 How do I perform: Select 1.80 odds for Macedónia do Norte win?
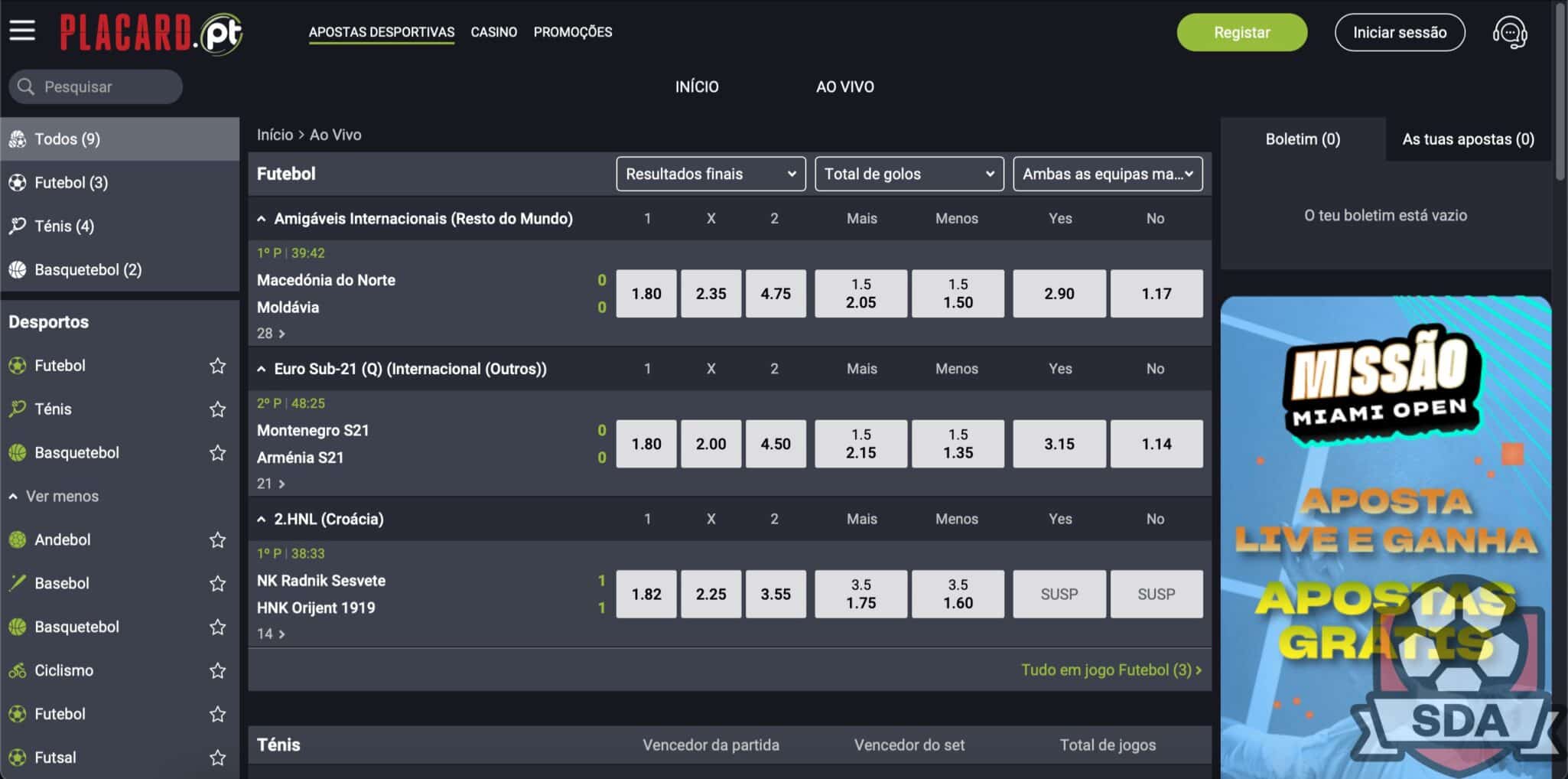click(646, 293)
